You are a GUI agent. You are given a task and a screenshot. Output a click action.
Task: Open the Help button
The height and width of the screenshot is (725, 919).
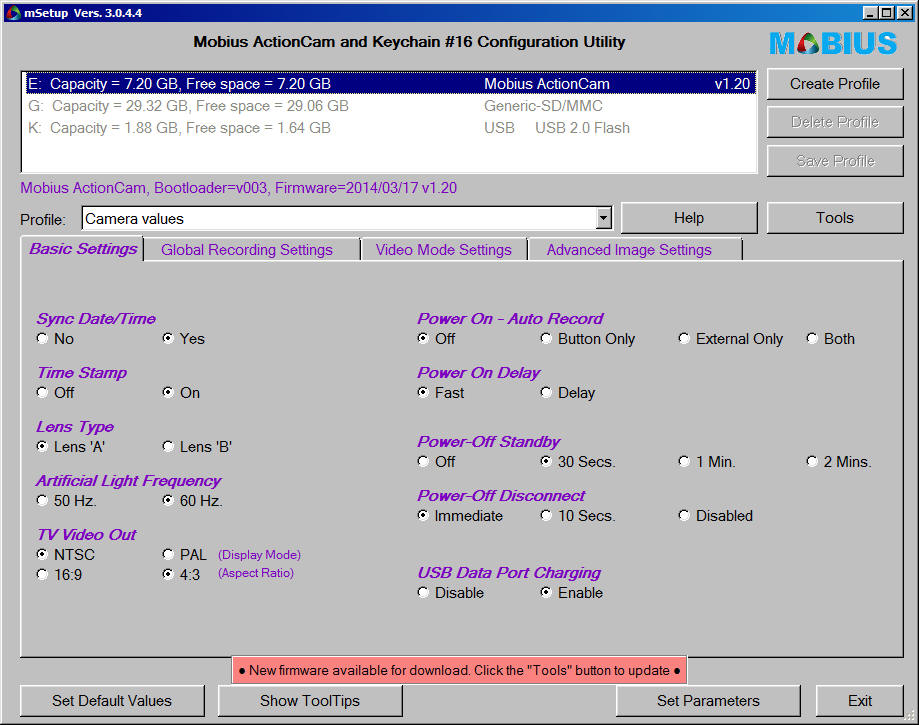point(689,218)
